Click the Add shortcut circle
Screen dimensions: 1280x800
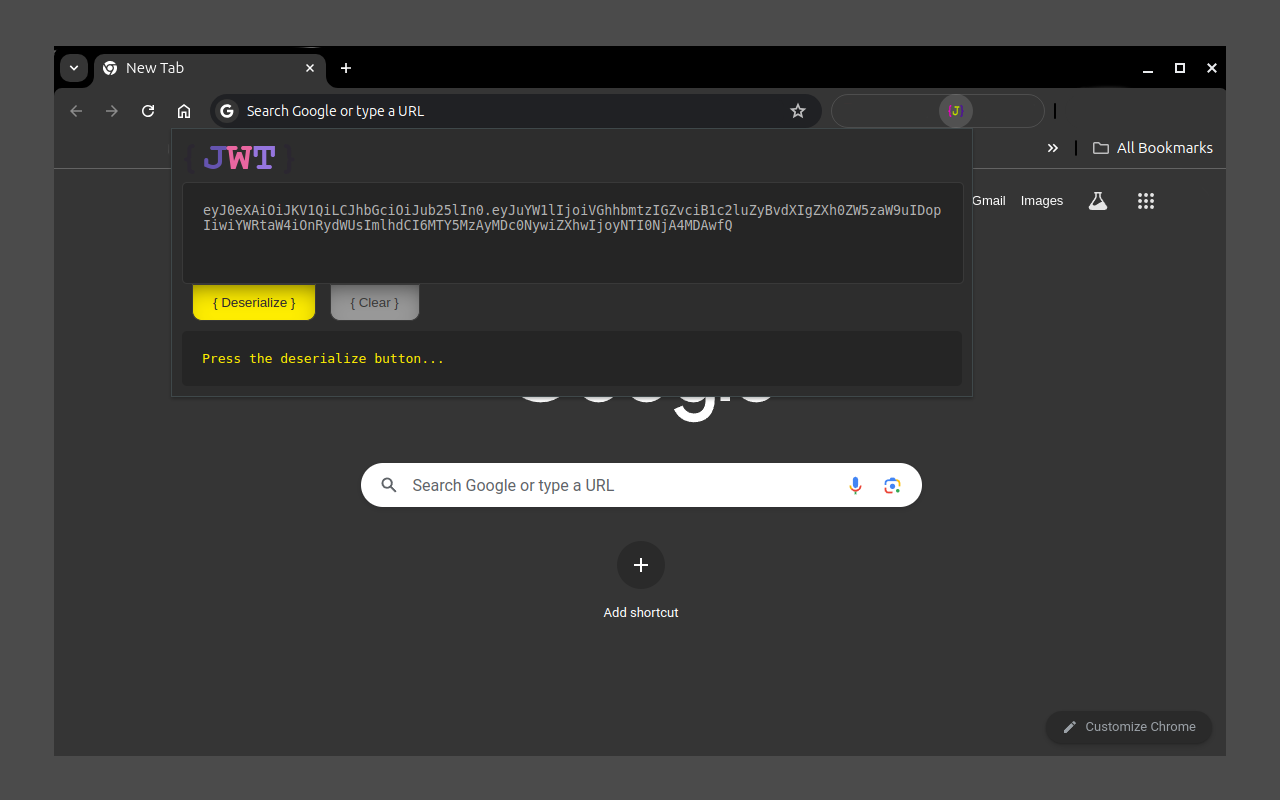tap(641, 565)
